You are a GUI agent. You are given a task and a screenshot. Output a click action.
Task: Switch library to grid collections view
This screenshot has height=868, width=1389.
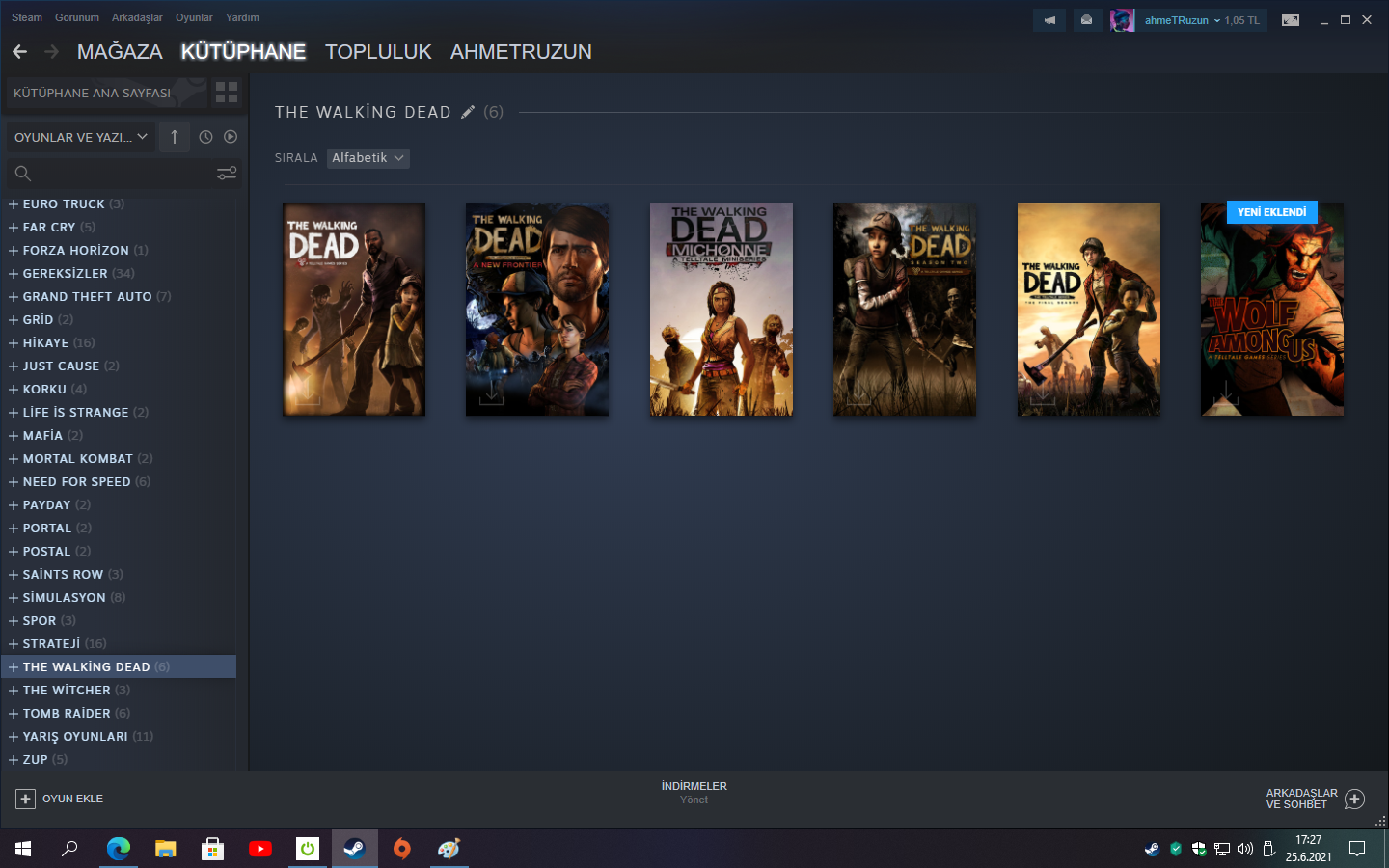point(227,93)
